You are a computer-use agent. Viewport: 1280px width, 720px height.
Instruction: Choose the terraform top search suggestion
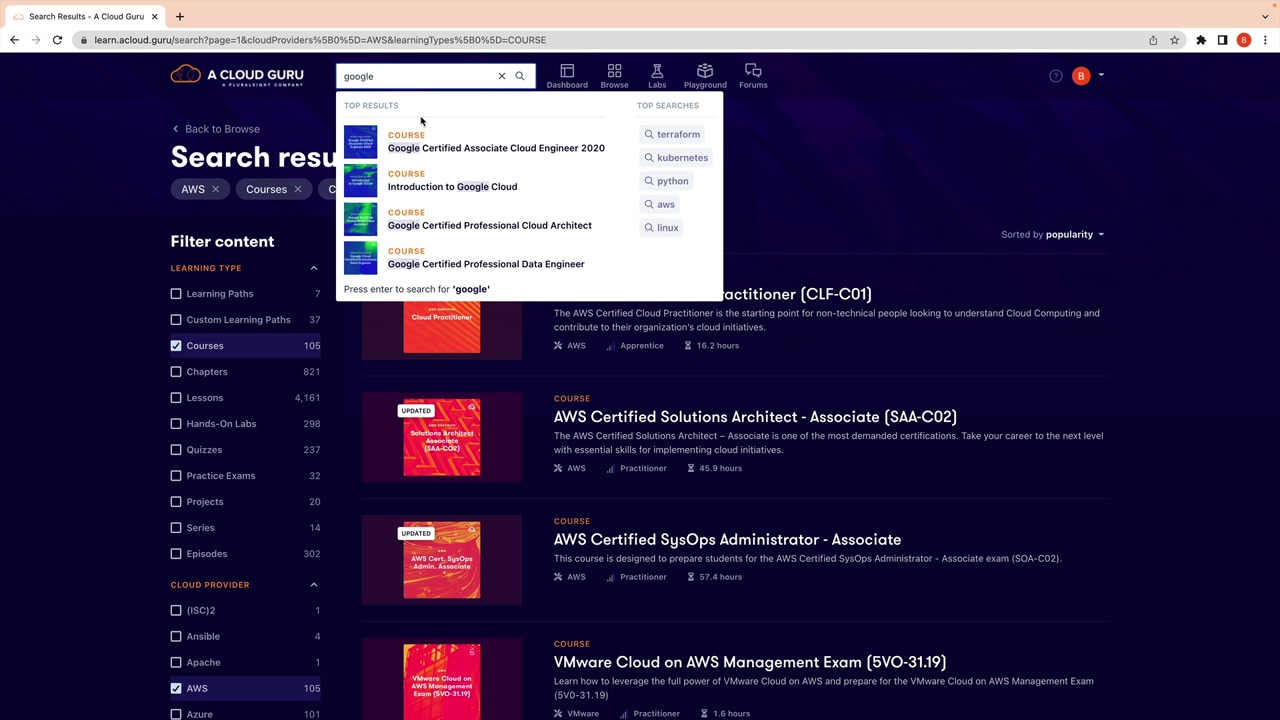[x=678, y=134]
